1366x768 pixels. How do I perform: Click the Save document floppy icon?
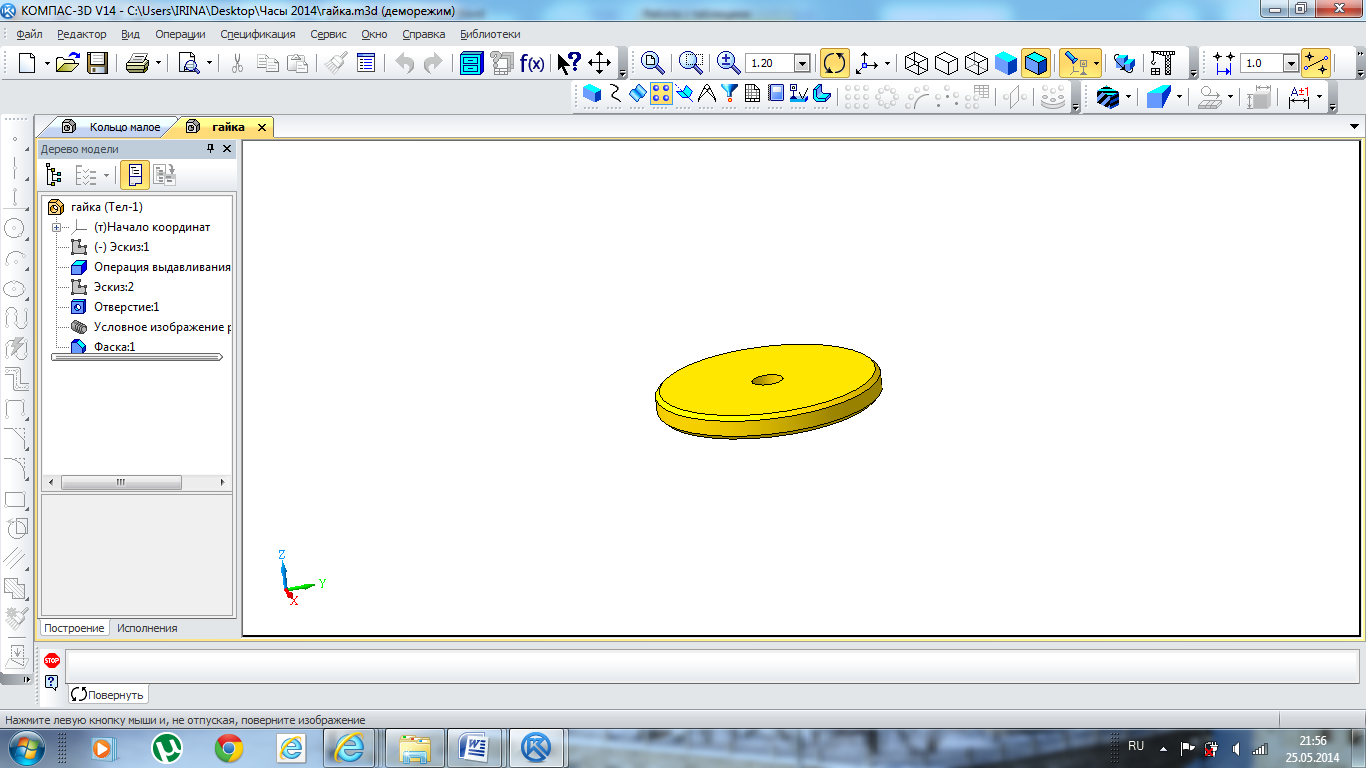pos(97,63)
